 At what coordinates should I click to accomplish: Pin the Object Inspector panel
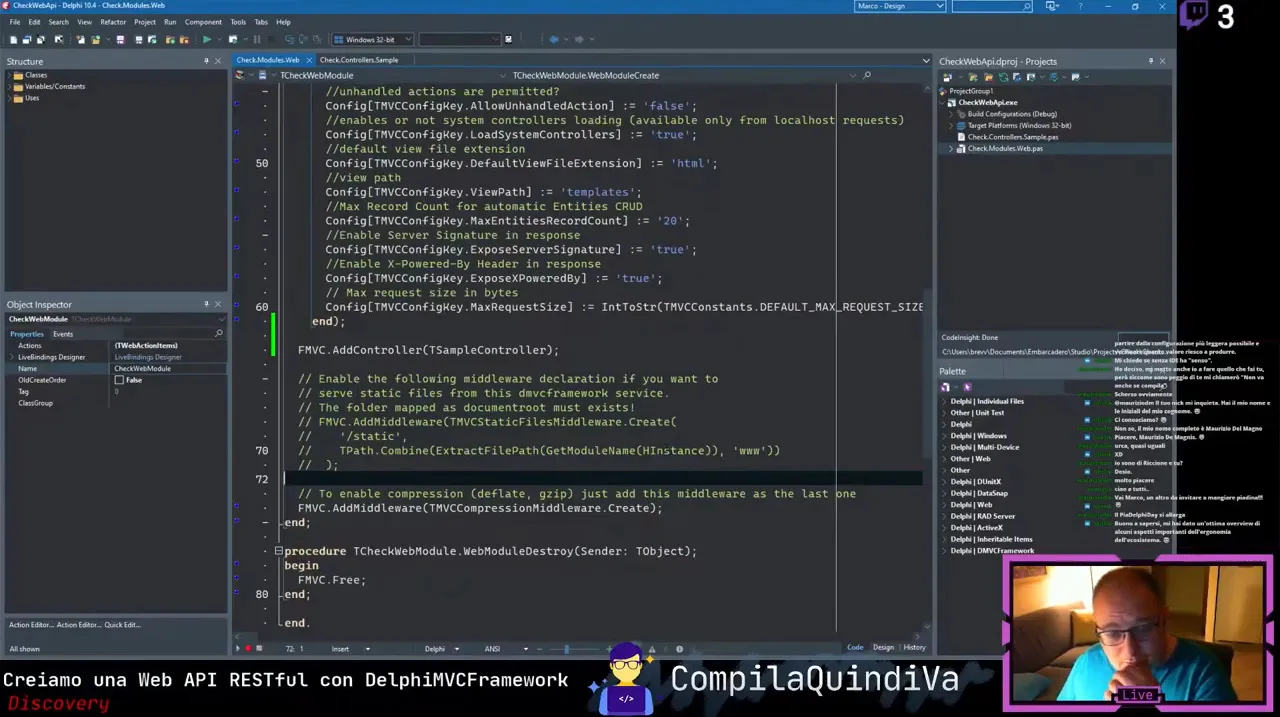coord(206,304)
